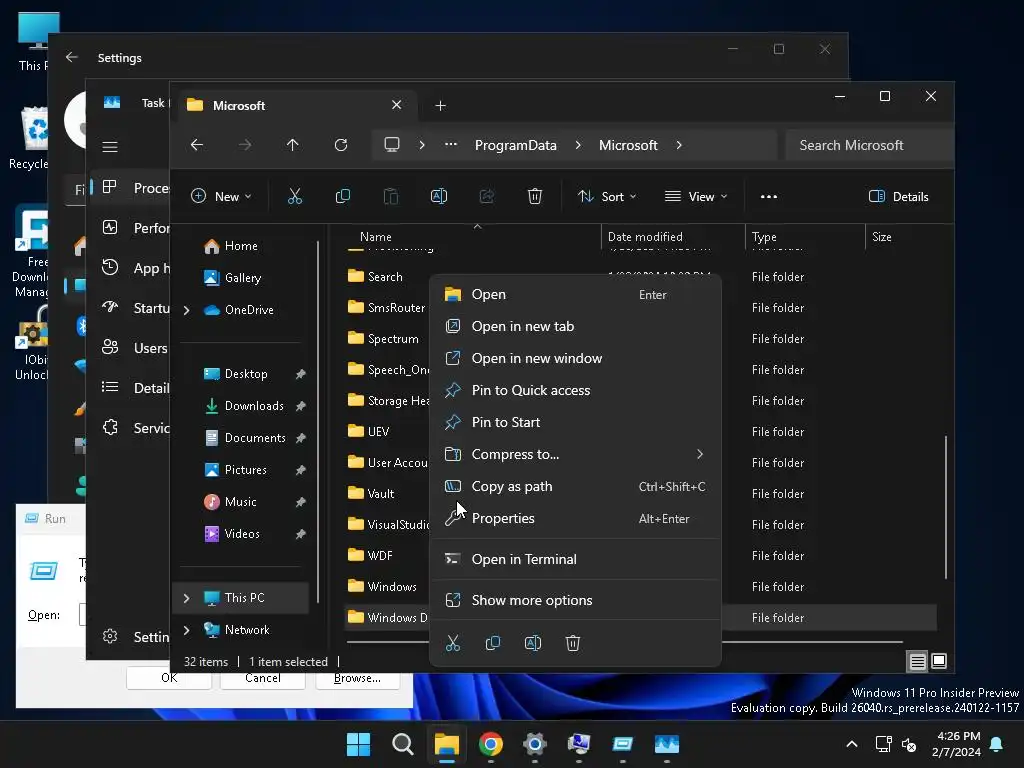Show hidden system tray icons
The width and height of the screenshot is (1024, 768).
click(852, 744)
